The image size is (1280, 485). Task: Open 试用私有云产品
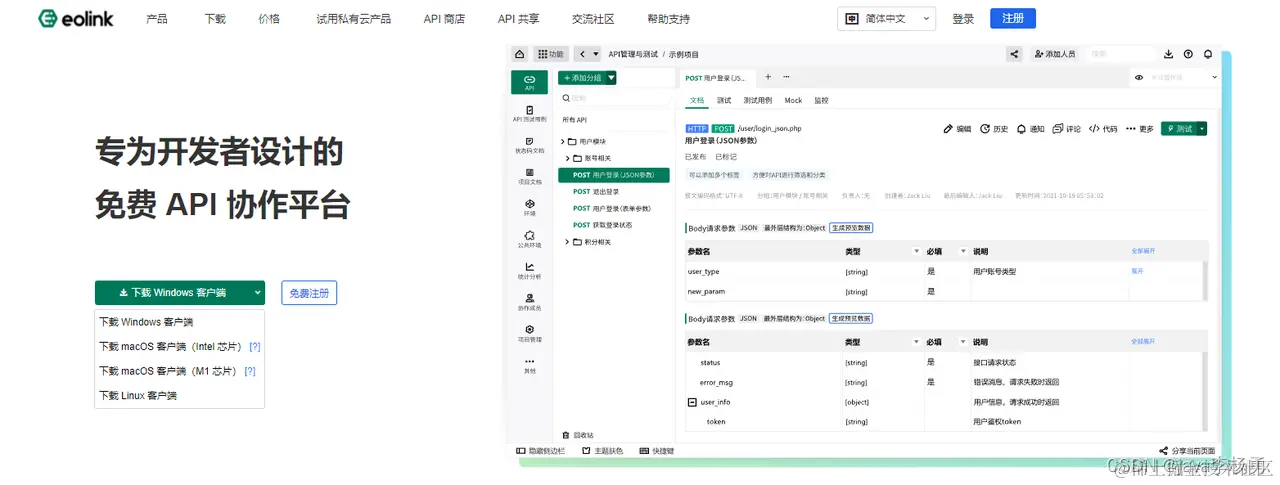click(x=354, y=19)
